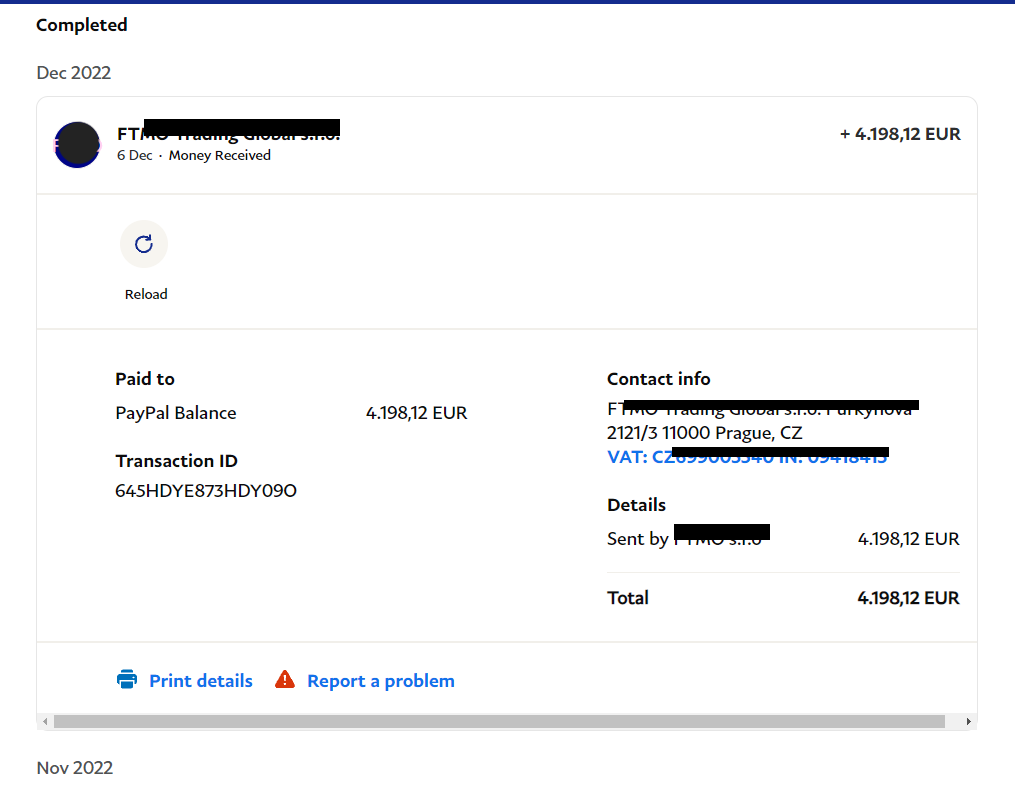
Task: Click the Paid to heading
Action: [145, 379]
